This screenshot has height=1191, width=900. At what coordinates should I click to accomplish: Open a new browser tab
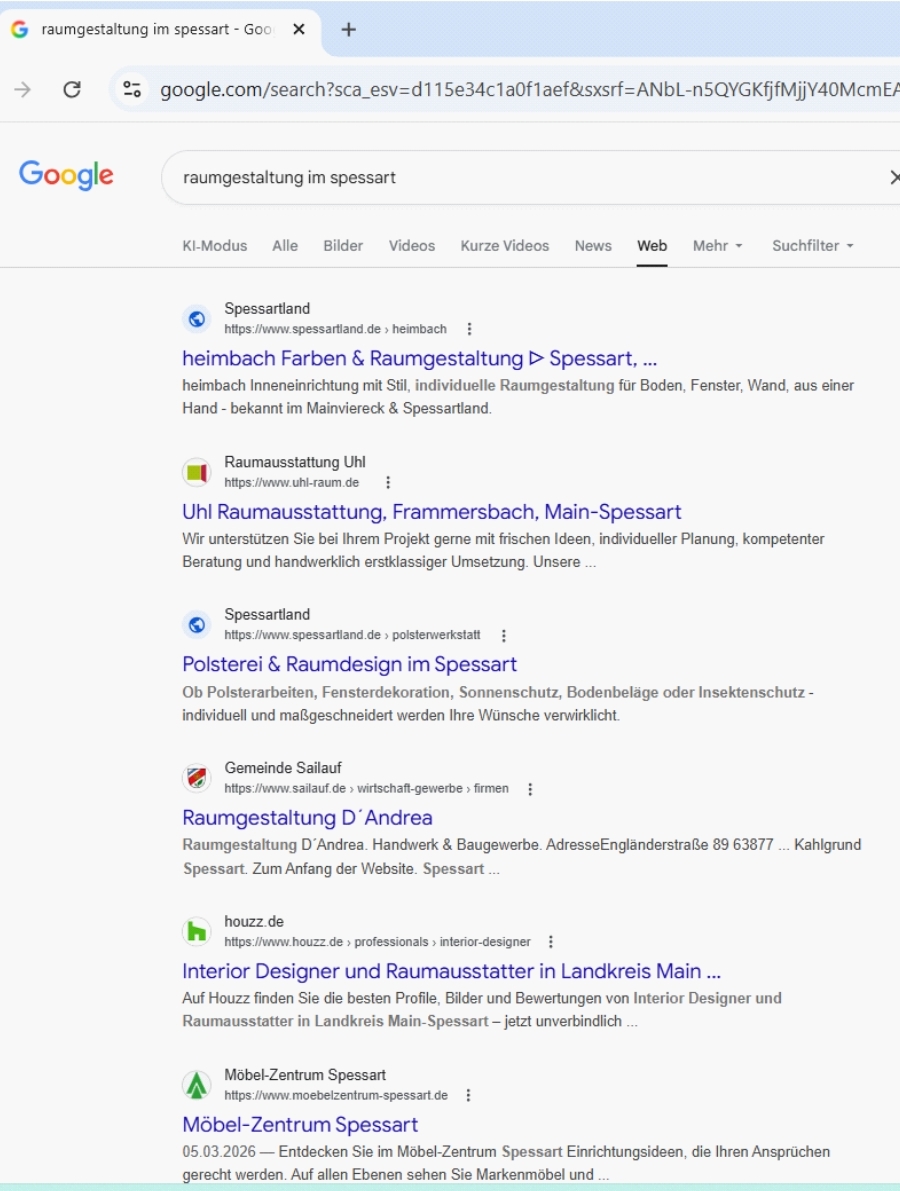click(x=348, y=30)
